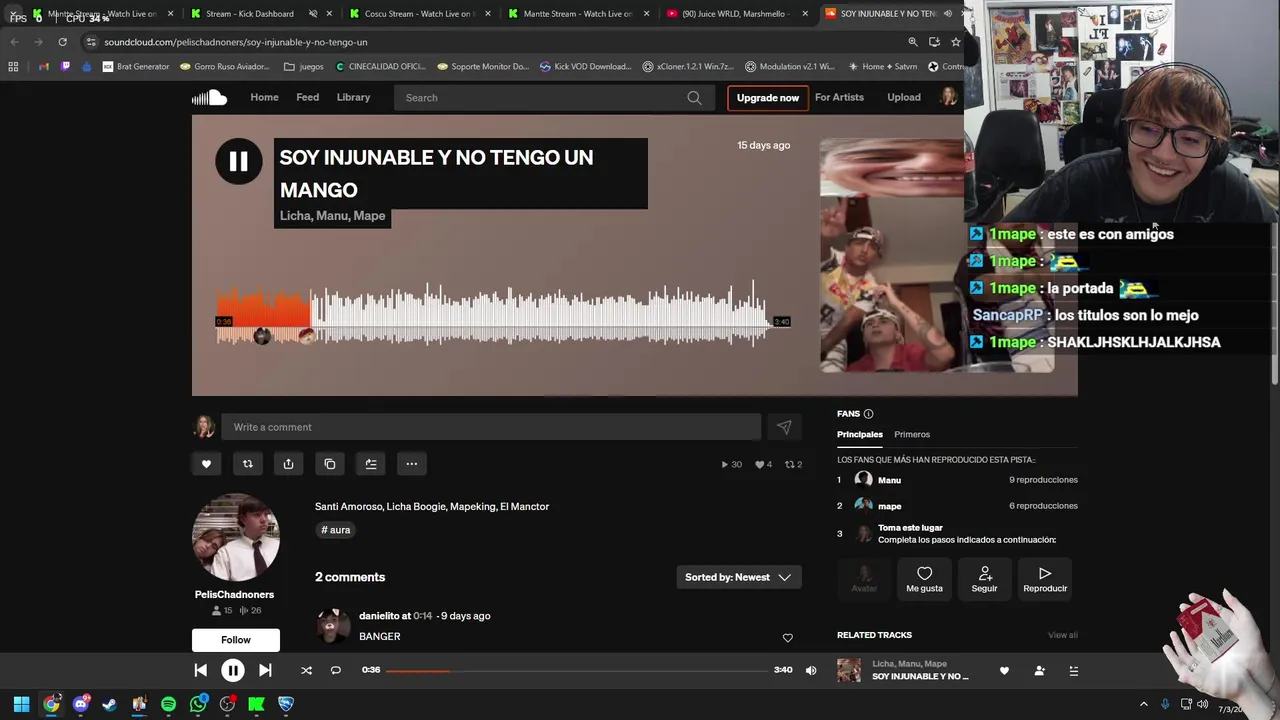Repost the track with the repost icon

[247, 464]
